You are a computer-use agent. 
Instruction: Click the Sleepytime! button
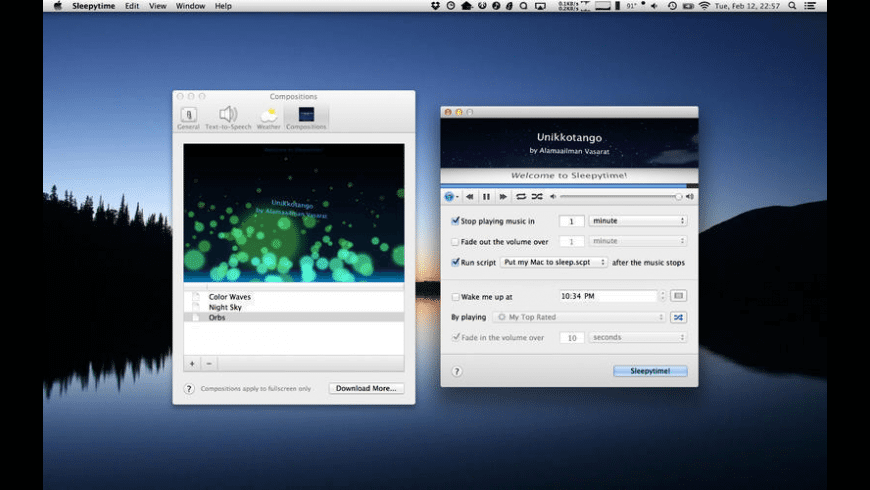[650, 371]
